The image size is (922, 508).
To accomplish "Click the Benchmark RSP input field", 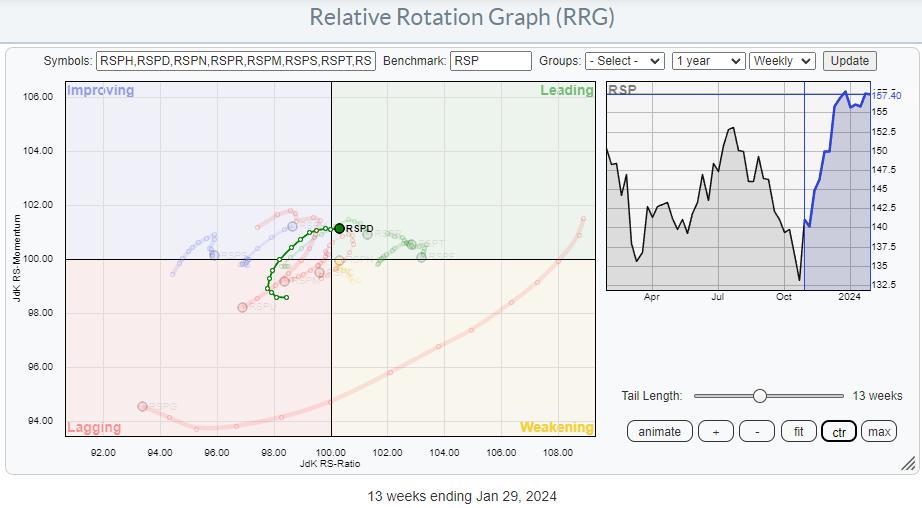I will [x=490, y=61].
